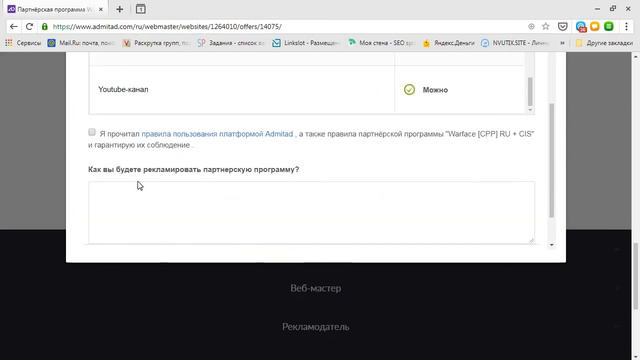The image size is (640, 360).
Task: Click the zoom indicator icon in the address bar
Action: click(531, 27)
